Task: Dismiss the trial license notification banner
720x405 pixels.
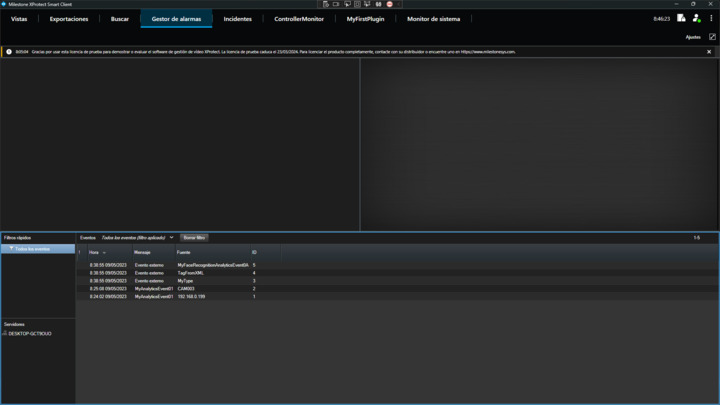Action: (x=709, y=52)
